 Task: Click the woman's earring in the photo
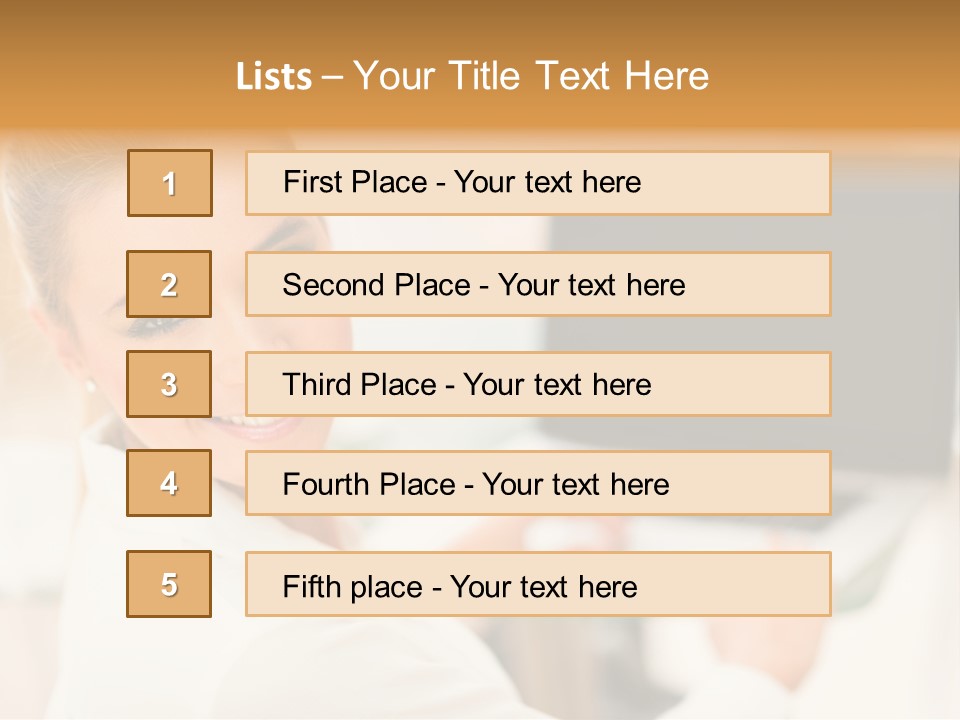91,386
